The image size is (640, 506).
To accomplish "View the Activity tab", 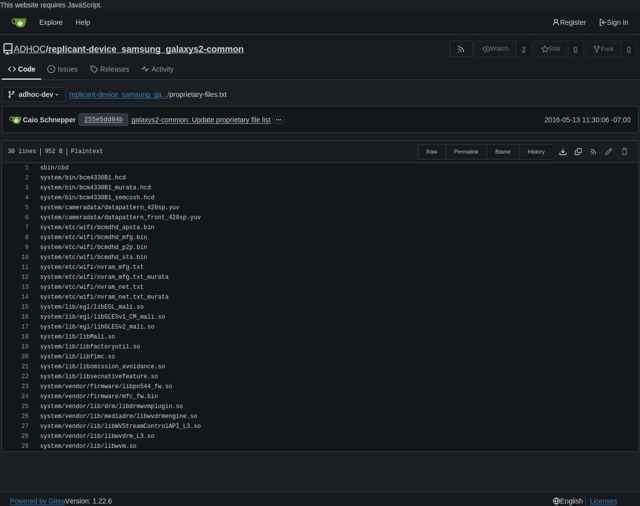I will coord(157,70).
